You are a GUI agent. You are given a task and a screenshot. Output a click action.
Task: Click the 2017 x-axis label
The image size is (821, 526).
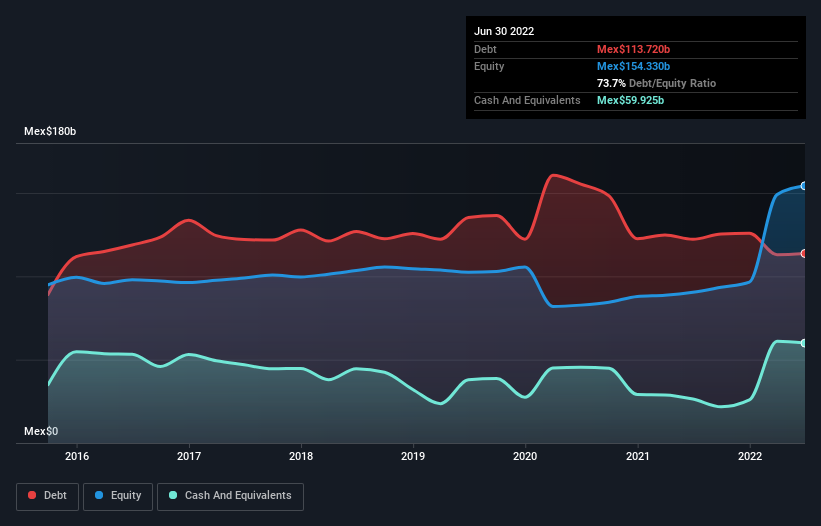189,456
